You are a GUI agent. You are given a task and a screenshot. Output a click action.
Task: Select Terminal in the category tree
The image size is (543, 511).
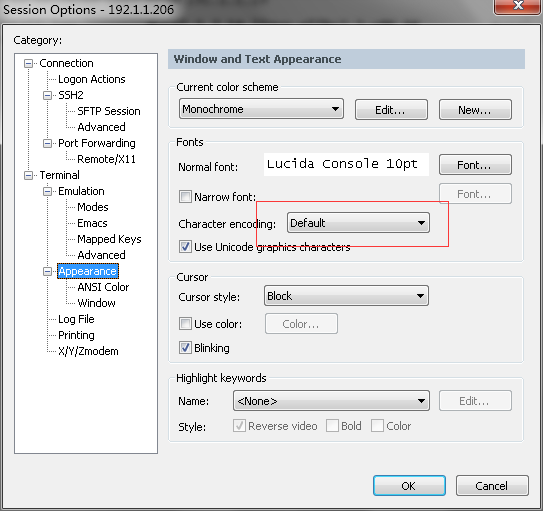click(60, 175)
